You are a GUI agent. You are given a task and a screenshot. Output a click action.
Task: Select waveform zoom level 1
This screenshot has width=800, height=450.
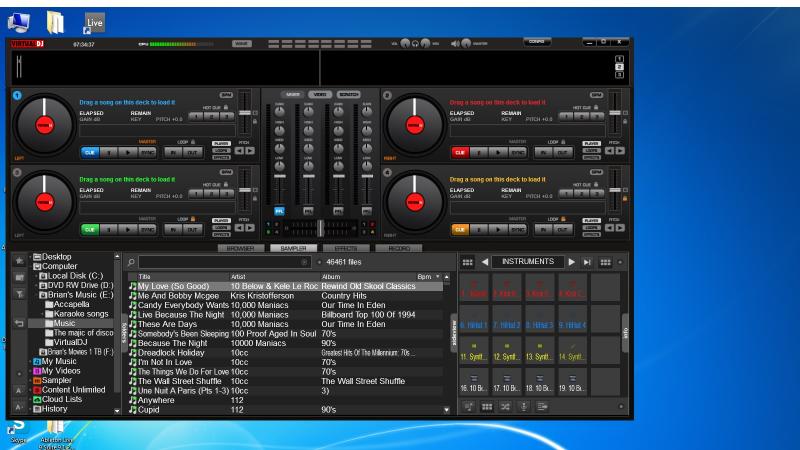coord(619,59)
